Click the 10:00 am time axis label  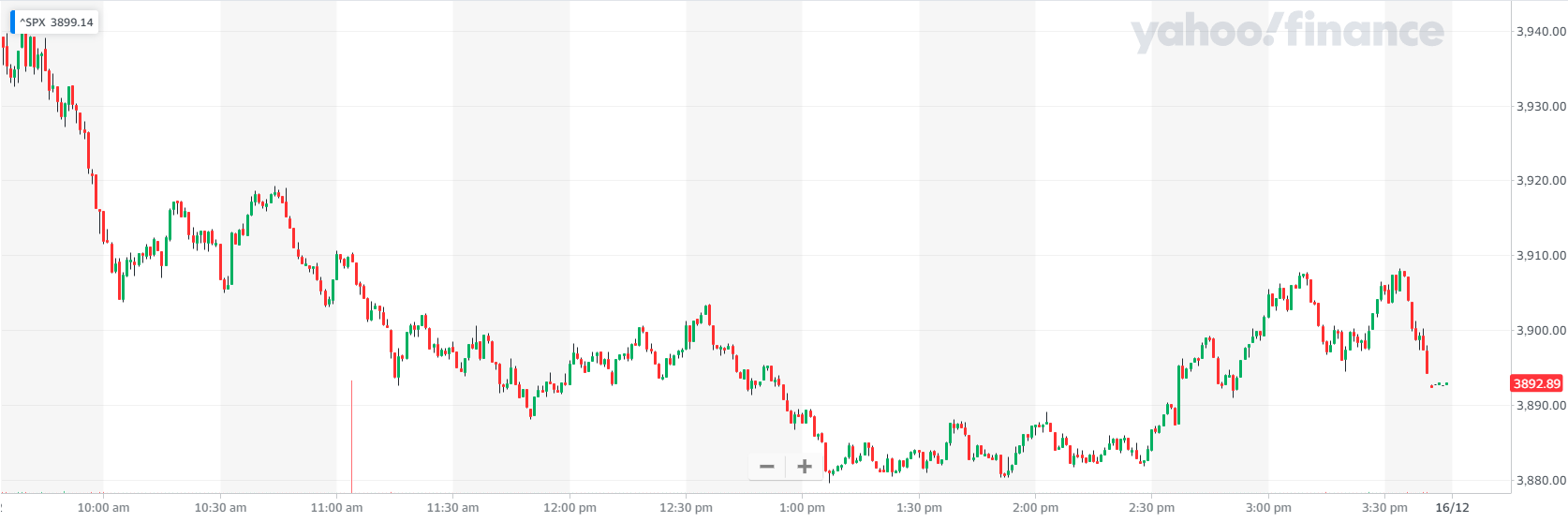point(103,508)
